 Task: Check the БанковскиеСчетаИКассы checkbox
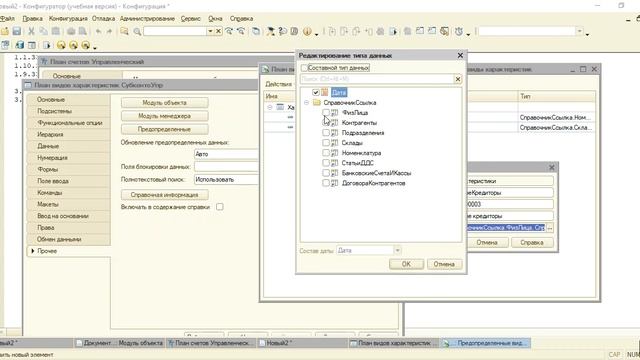click(326, 173)
